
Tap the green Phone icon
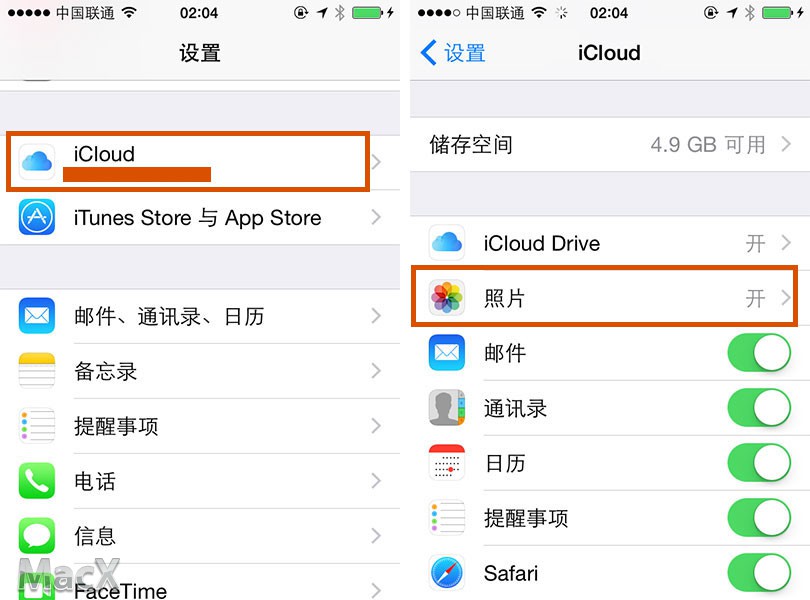coord(37,481)
